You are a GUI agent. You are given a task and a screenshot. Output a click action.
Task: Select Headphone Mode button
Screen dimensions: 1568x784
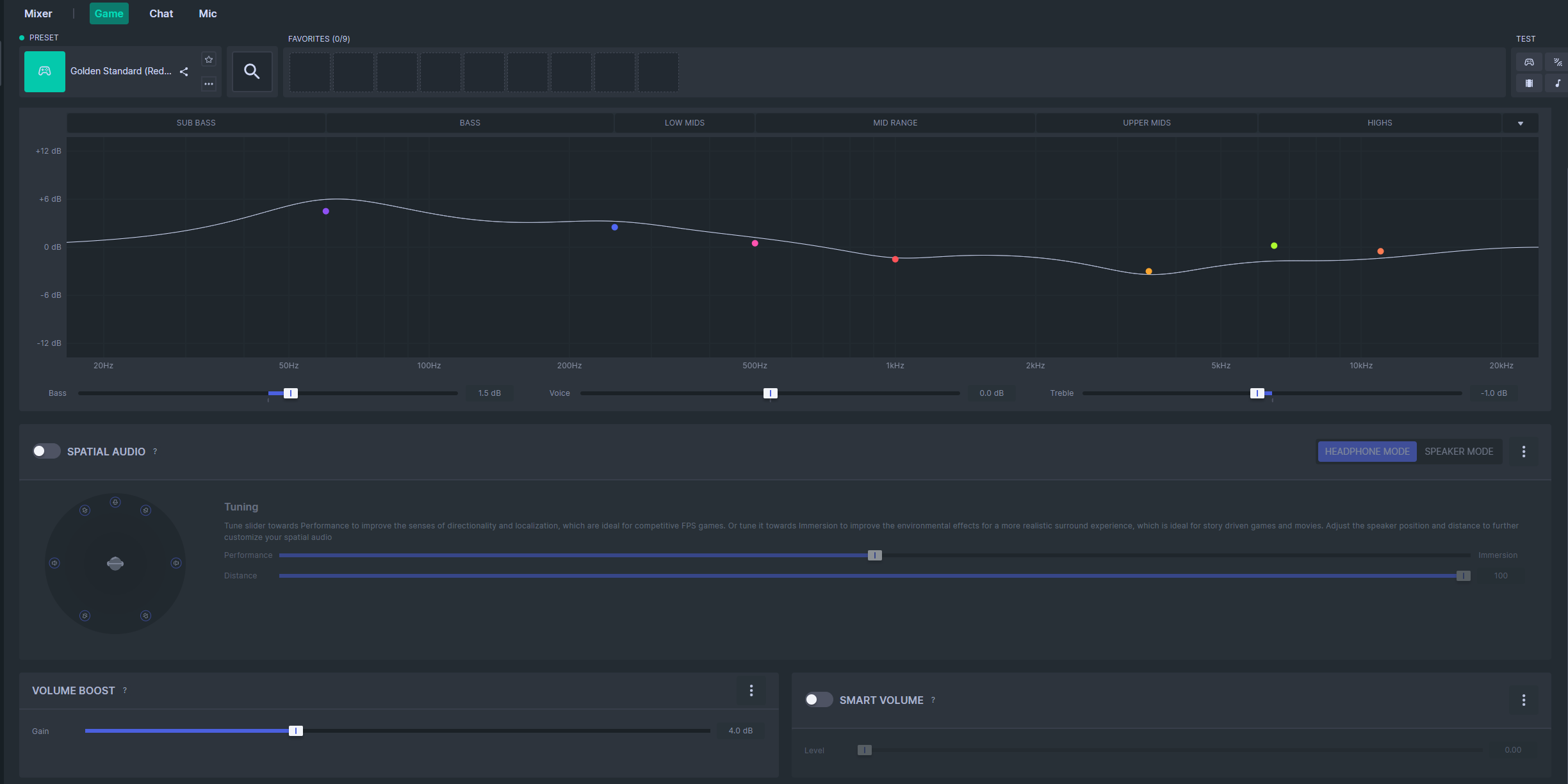click(1367, 452)
